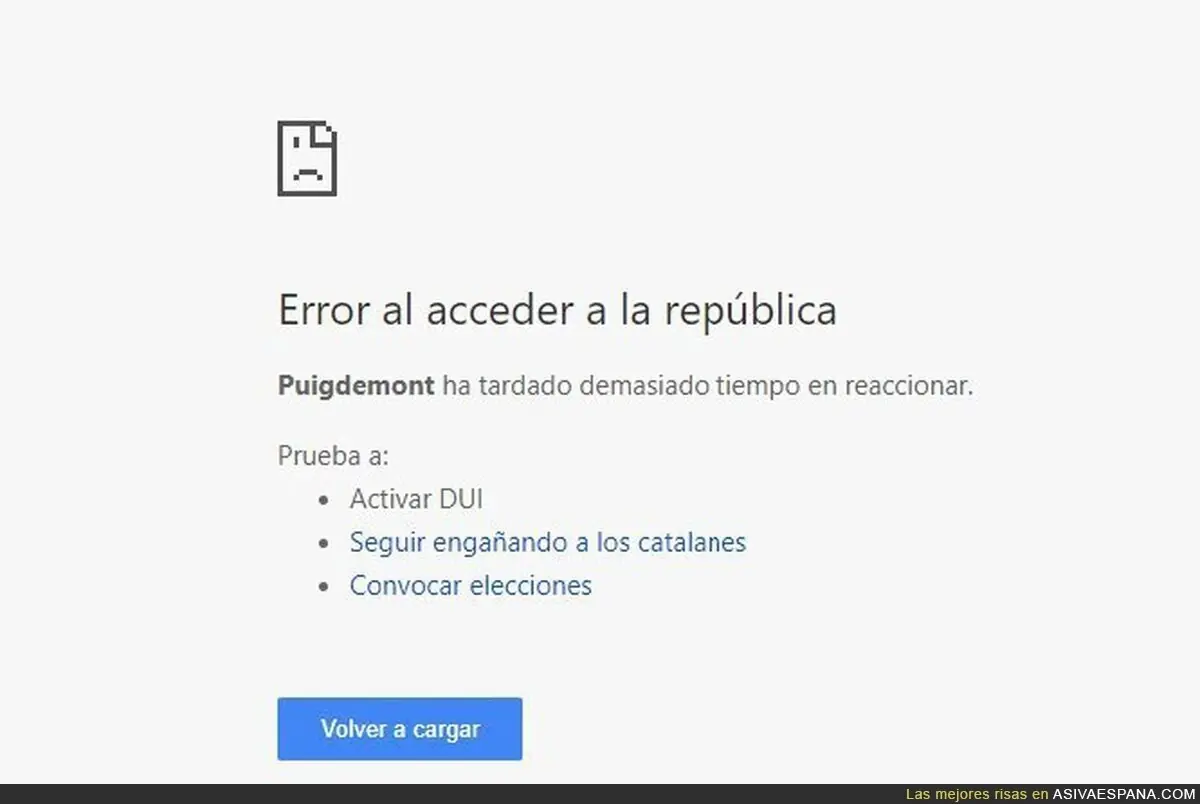Click the bold Puigdemont text

pyautogui.click(x=356, y=386)
